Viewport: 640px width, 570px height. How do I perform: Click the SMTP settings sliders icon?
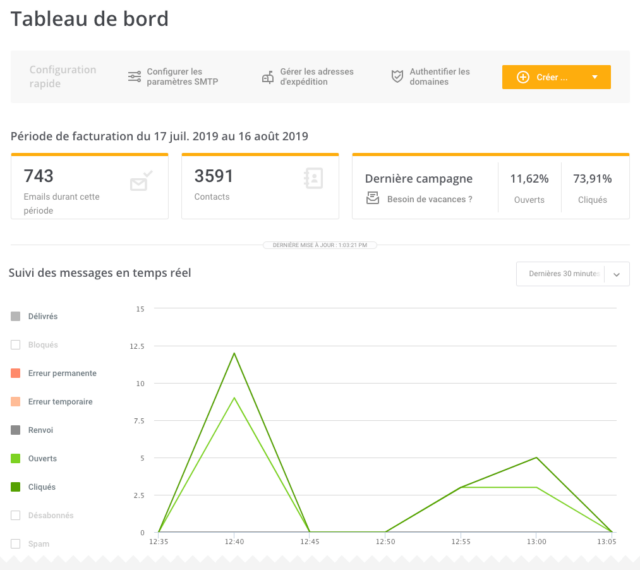(134, 76)
